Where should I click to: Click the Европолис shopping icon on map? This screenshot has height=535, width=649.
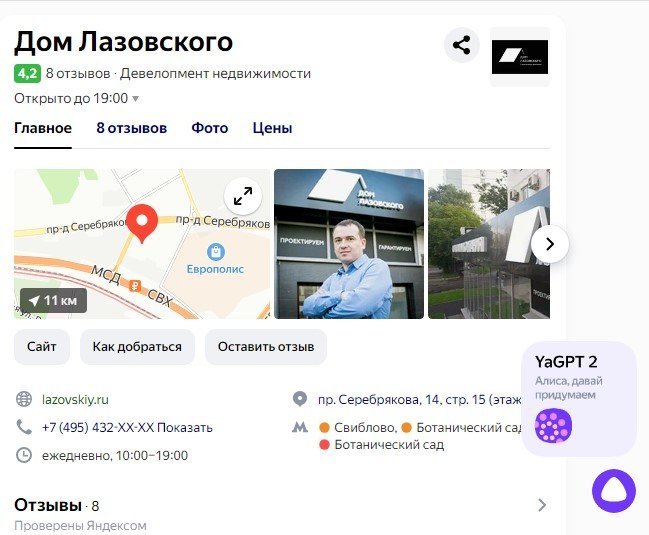(216, 252)
